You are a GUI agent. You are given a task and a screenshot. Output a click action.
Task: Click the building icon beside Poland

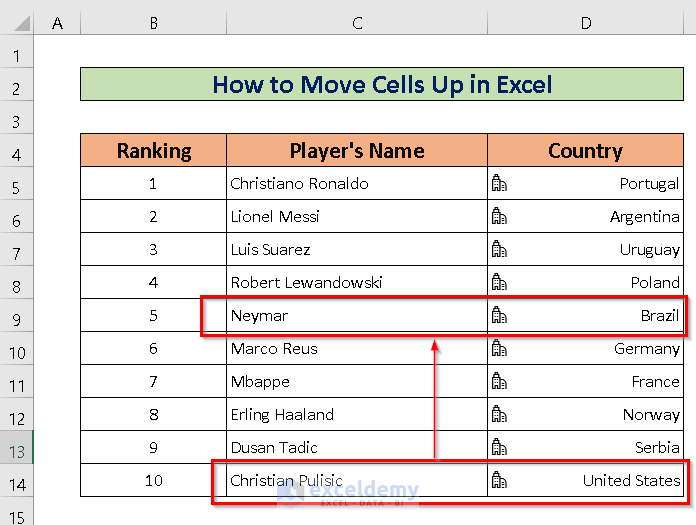[x=499, y=282]
